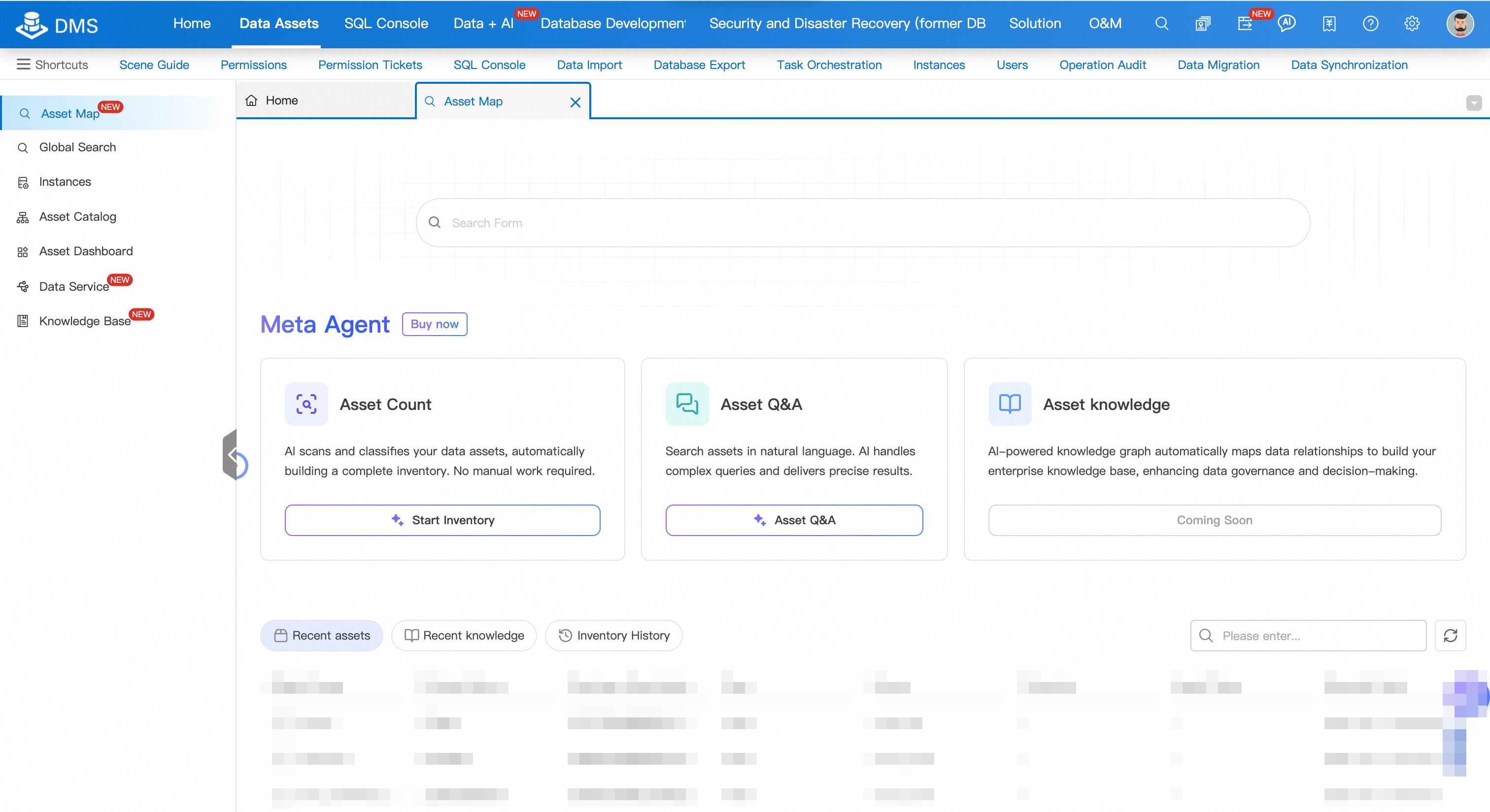Open the user avatar profile
The image size is (1490, 812).
(1460, 24)
